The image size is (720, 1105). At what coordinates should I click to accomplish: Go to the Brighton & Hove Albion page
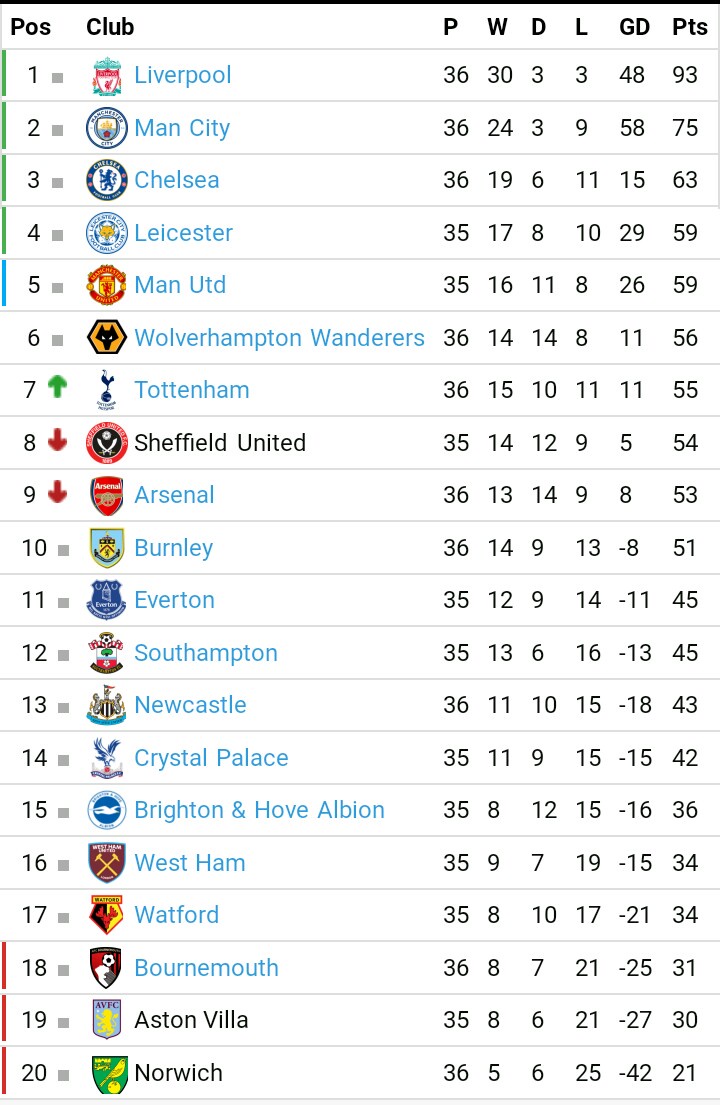[x=259, y=810]
